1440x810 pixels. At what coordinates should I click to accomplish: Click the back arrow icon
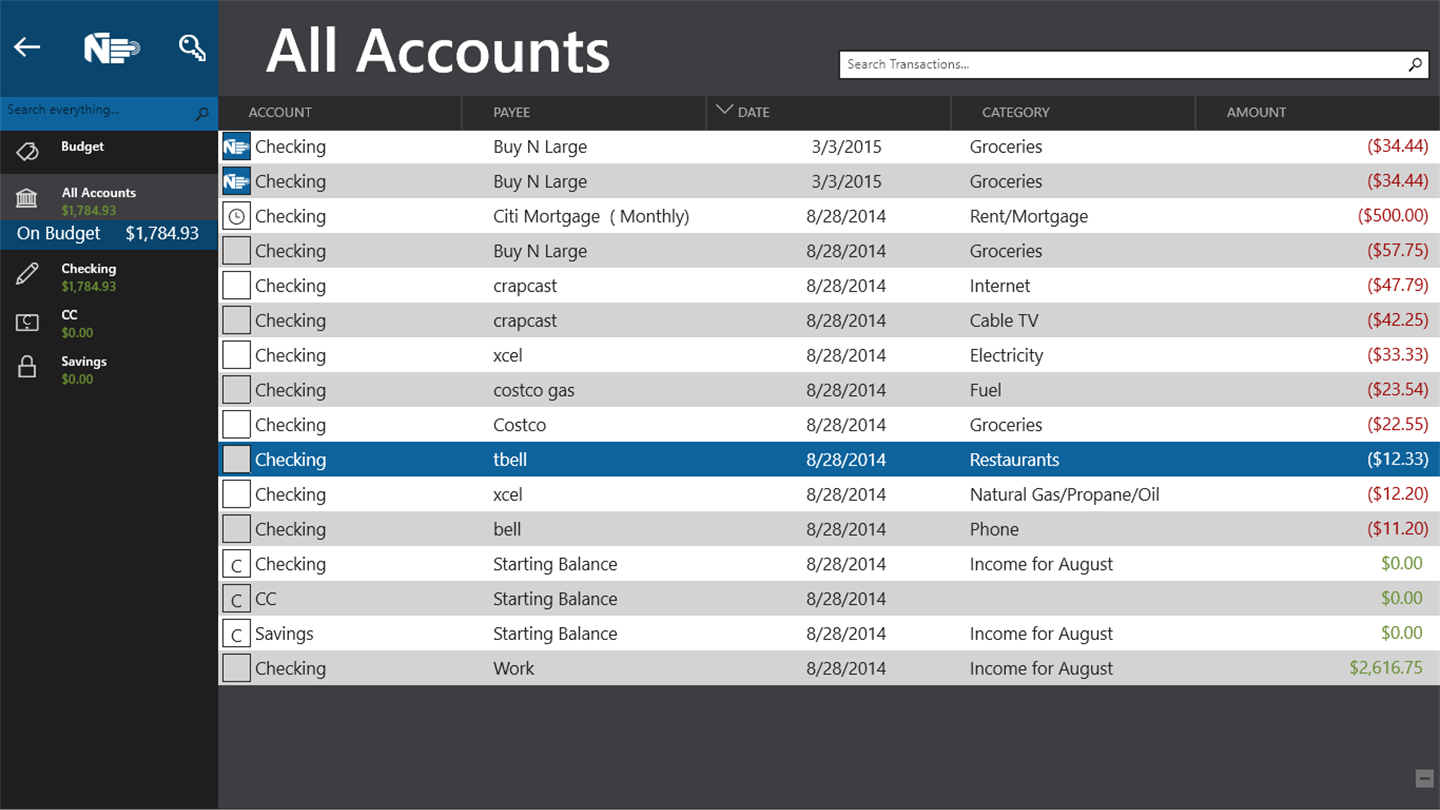[x=27, y=47]
